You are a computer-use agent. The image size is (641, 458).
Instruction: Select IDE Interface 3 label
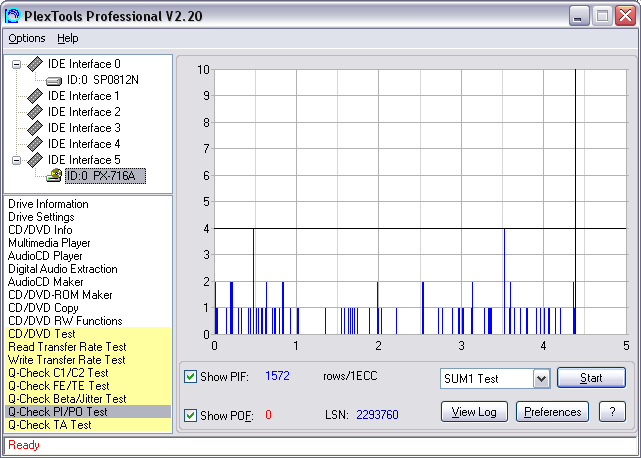(x=84, y=128)
